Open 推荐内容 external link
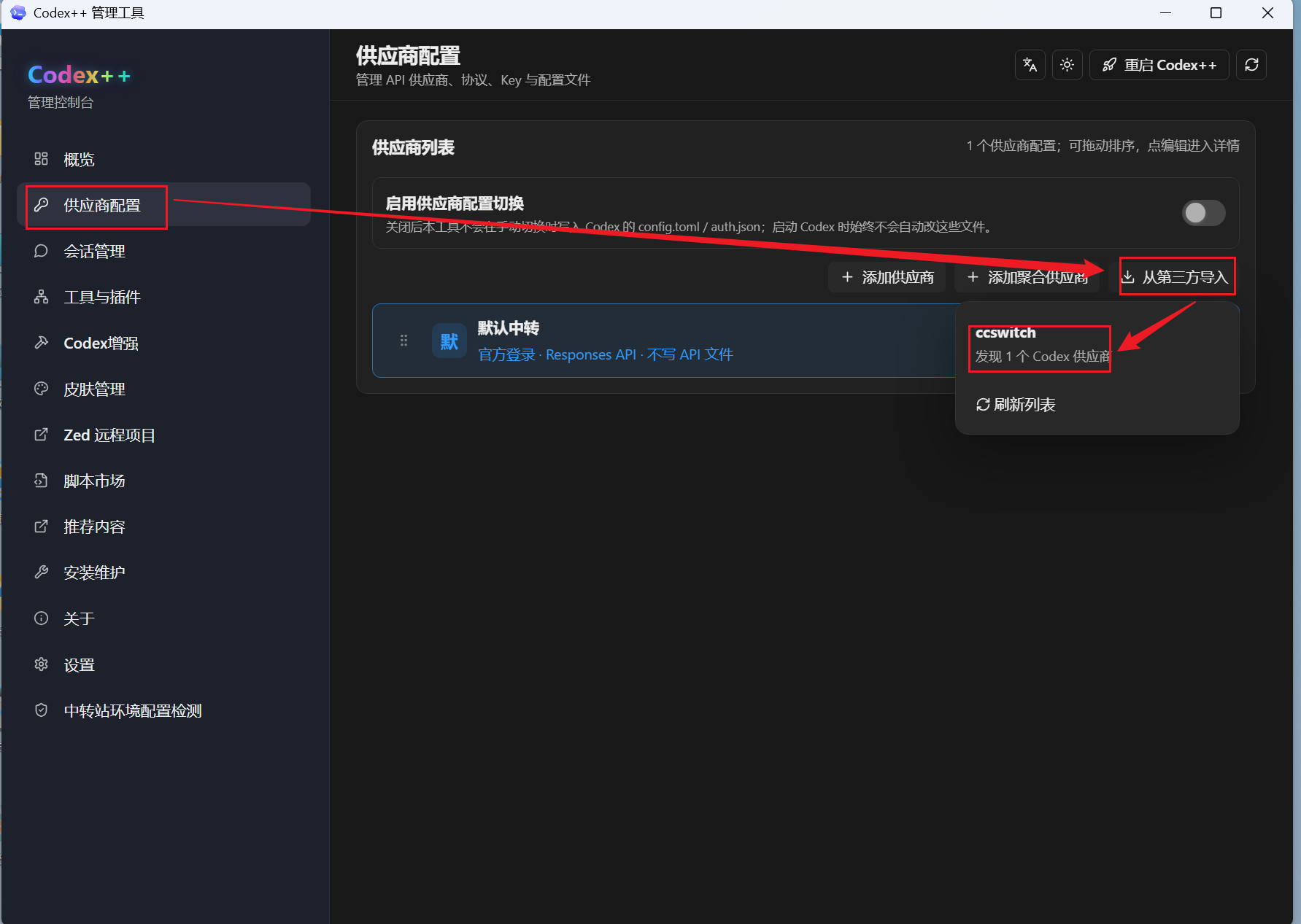 (x=163, y=527)
